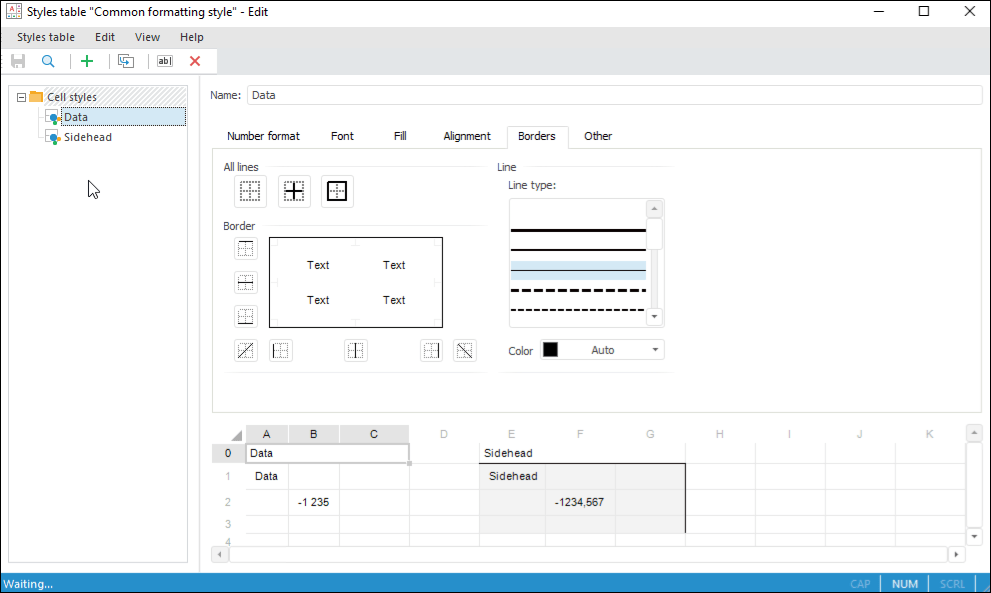Open the line Color dropdown
This screenshot has height=593, width=991.
point(602,350)
